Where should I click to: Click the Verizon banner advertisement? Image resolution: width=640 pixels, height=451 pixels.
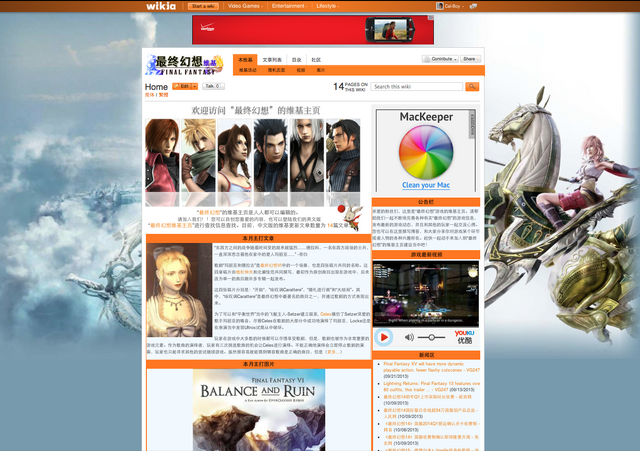click(313, 30)
